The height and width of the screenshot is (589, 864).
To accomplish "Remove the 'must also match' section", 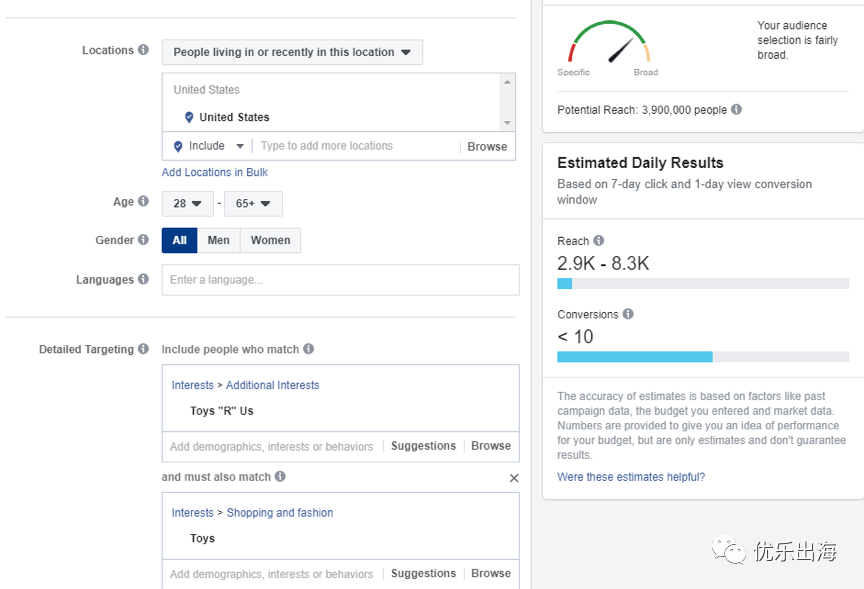I will point(514,478).
